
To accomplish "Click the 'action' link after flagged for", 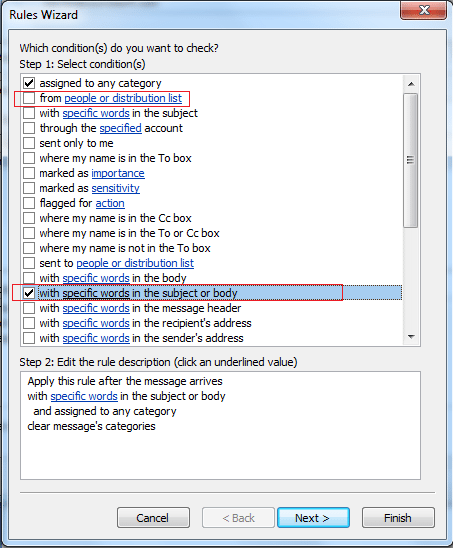I will click(110, 203).
